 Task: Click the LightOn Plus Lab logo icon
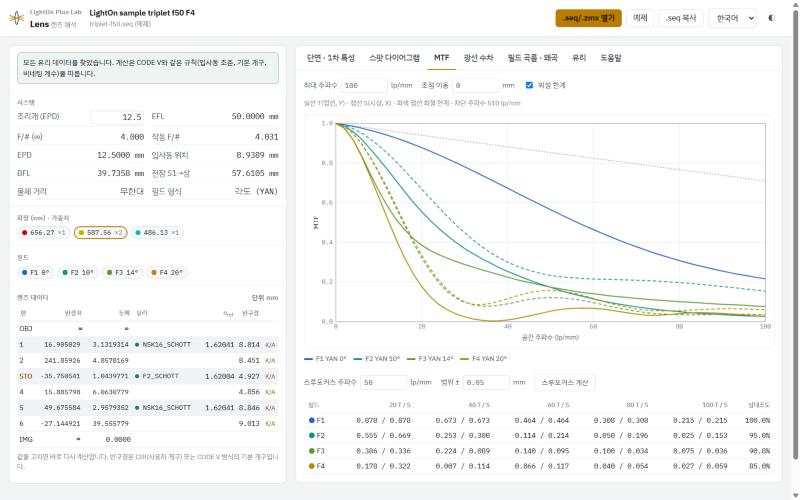coord(16,18)
